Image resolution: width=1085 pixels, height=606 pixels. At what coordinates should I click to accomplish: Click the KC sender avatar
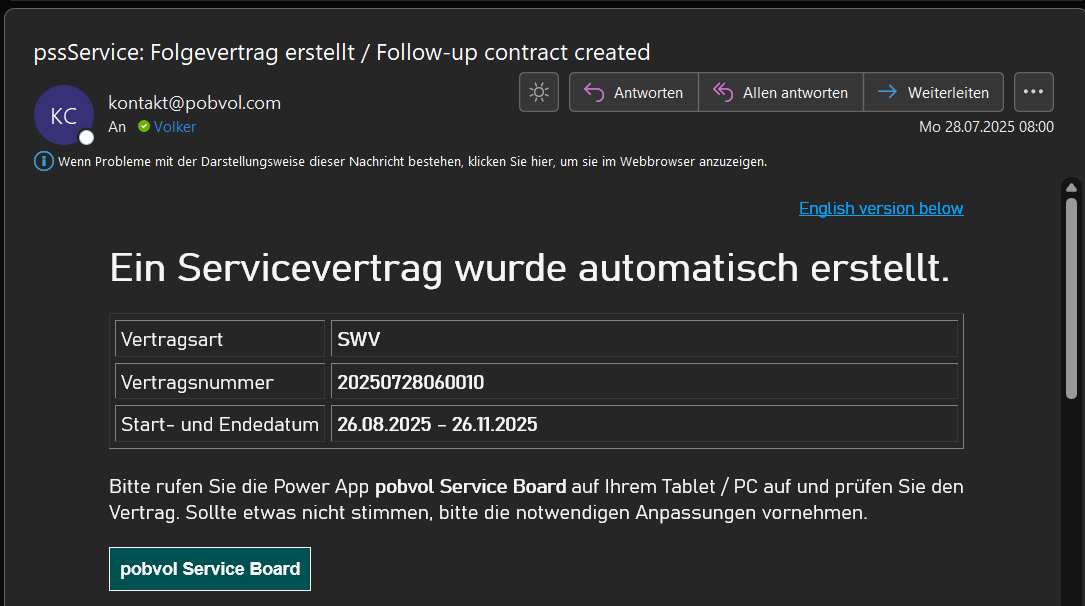pyautogui.click(x=63, y=115)
